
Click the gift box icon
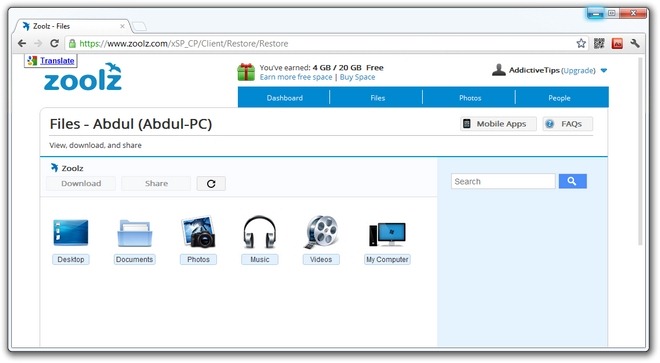point(246,72)
